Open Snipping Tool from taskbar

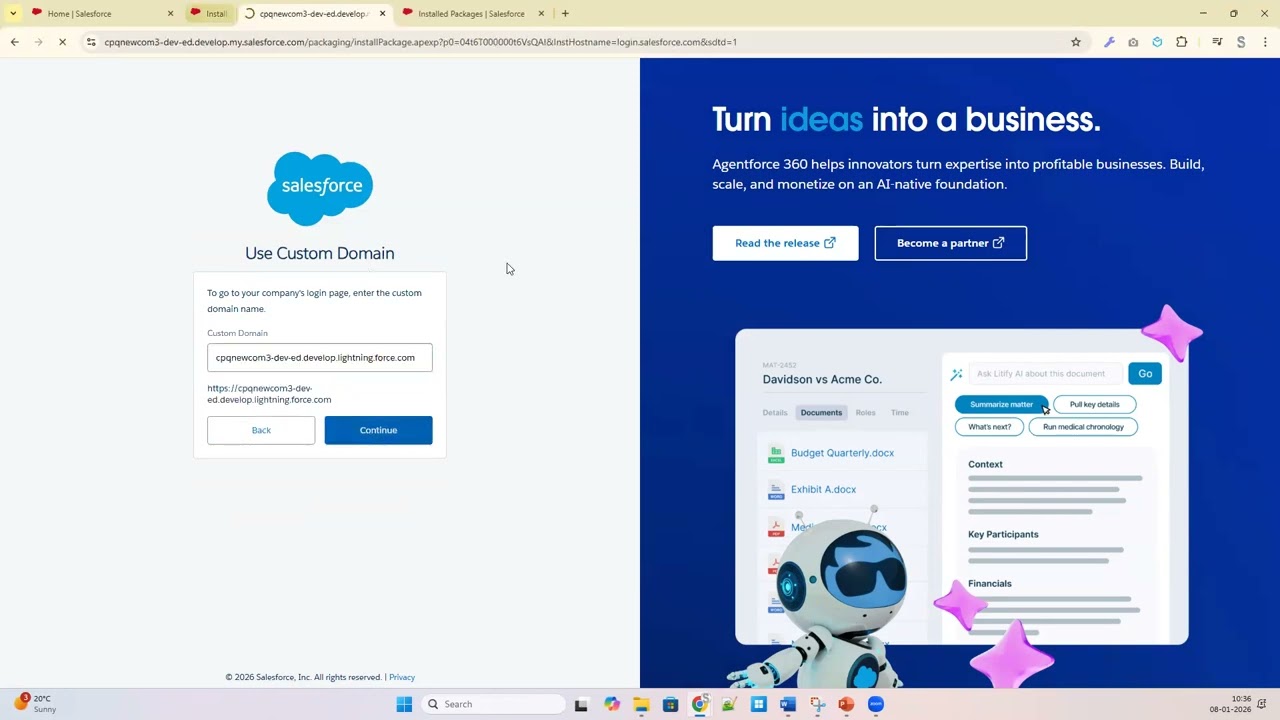(x=817, y=704)
